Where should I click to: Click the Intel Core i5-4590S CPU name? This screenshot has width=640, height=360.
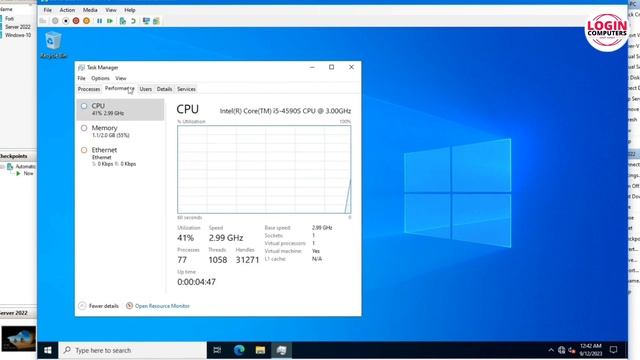(x=285, y=111)
